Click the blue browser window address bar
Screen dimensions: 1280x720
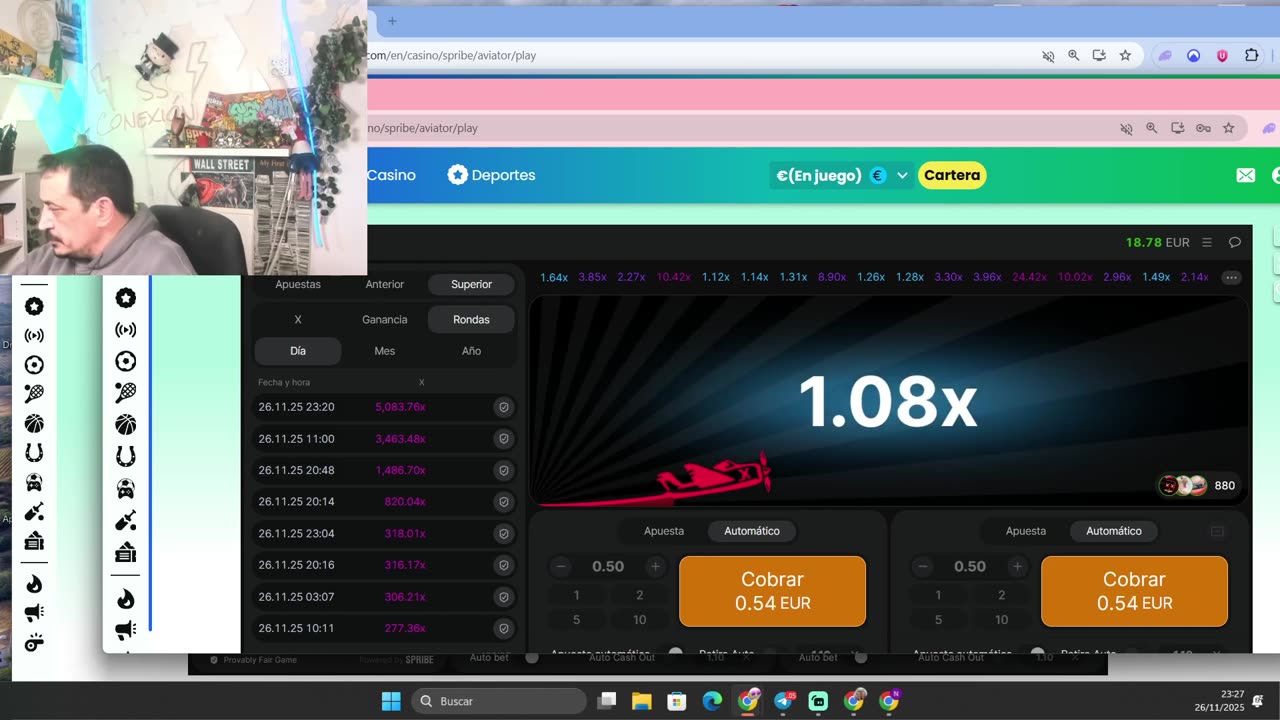(x=700, y=56)
